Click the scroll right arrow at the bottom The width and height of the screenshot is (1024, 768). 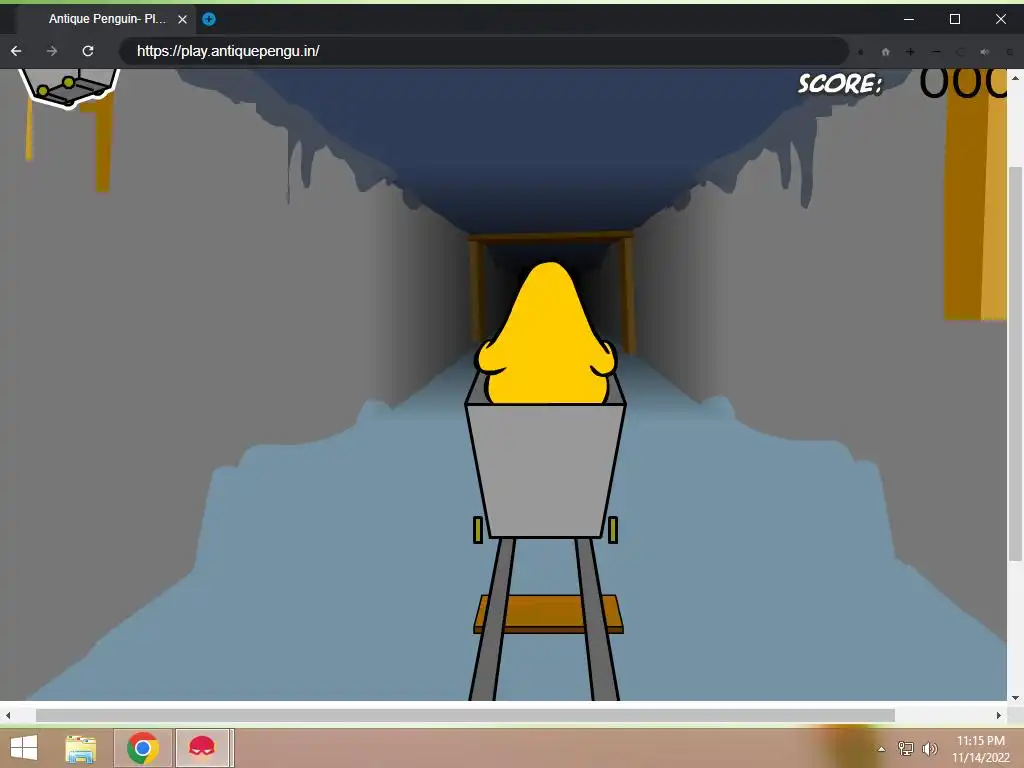coord(999,716)
